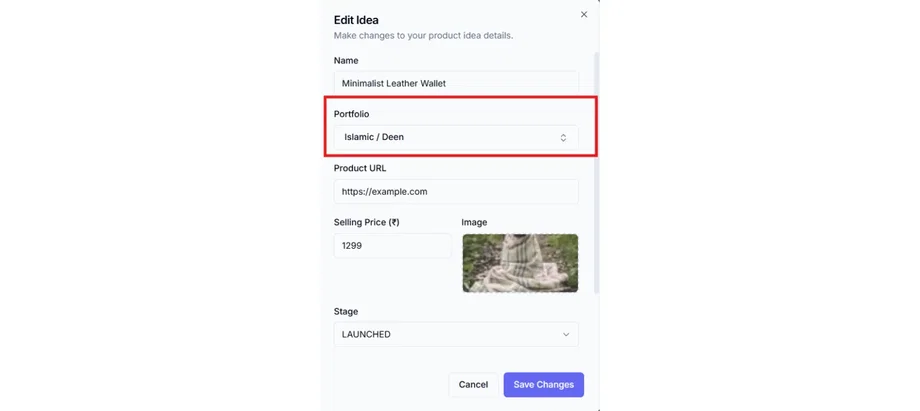Focus the Name field containing Minimalist Leather Wallet
Image resolution: width=920 pixels, height=411 pixels.
455,84
